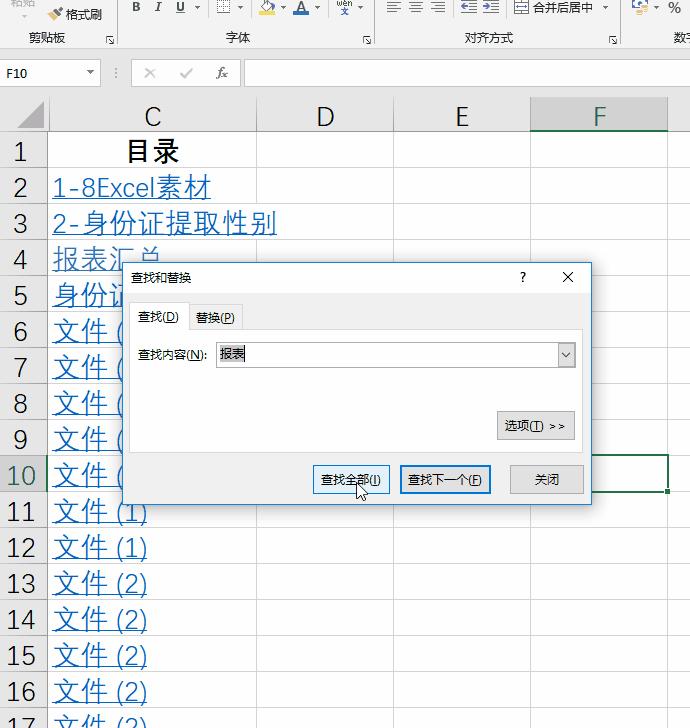The height and width of the screenshot is (728, 690).
Task: Click the cancel X in formula bar
Action: pos(150,73)
